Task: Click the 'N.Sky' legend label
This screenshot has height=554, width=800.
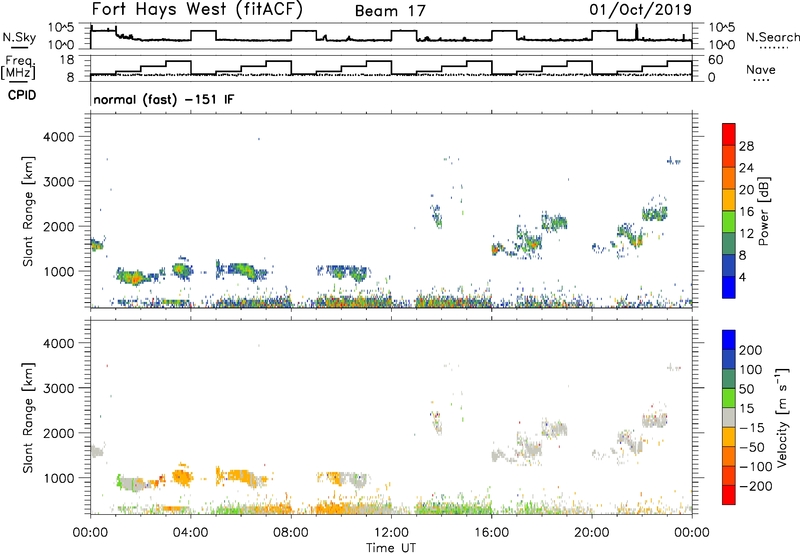Action: pyautogui.click(x=19, y=37)
